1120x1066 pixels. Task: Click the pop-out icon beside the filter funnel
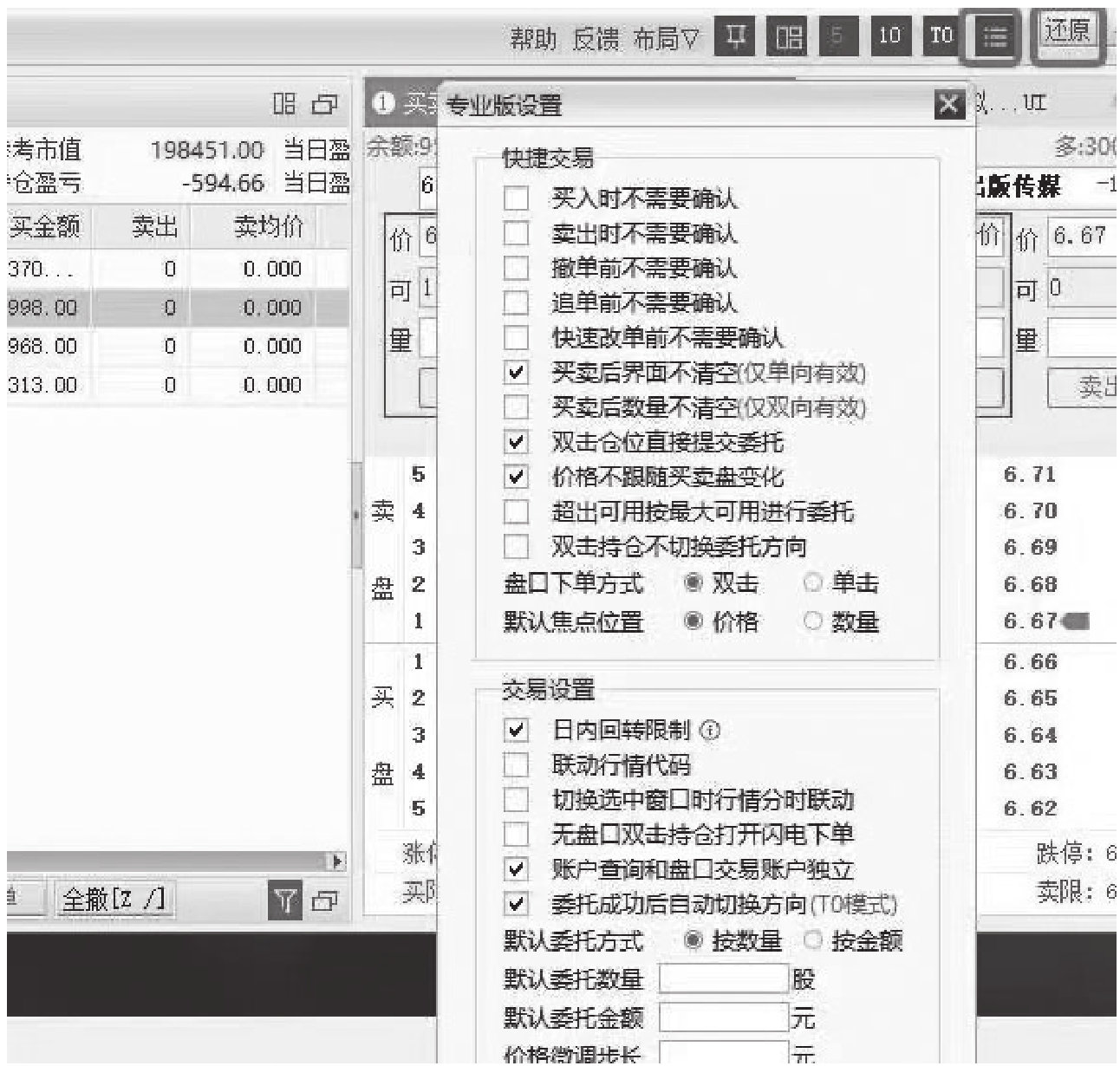pos(326,901)
